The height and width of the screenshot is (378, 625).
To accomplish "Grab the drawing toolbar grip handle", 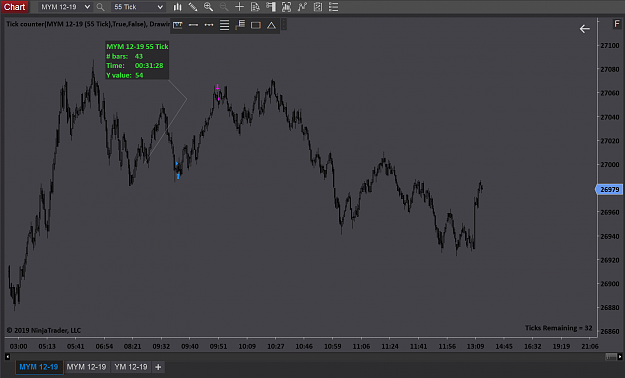I will pyautogui.click(x=284, y=25).
